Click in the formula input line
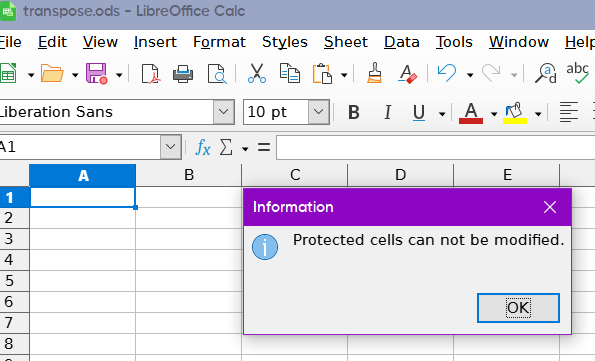 pyautogui.click(x=436, y=147)
